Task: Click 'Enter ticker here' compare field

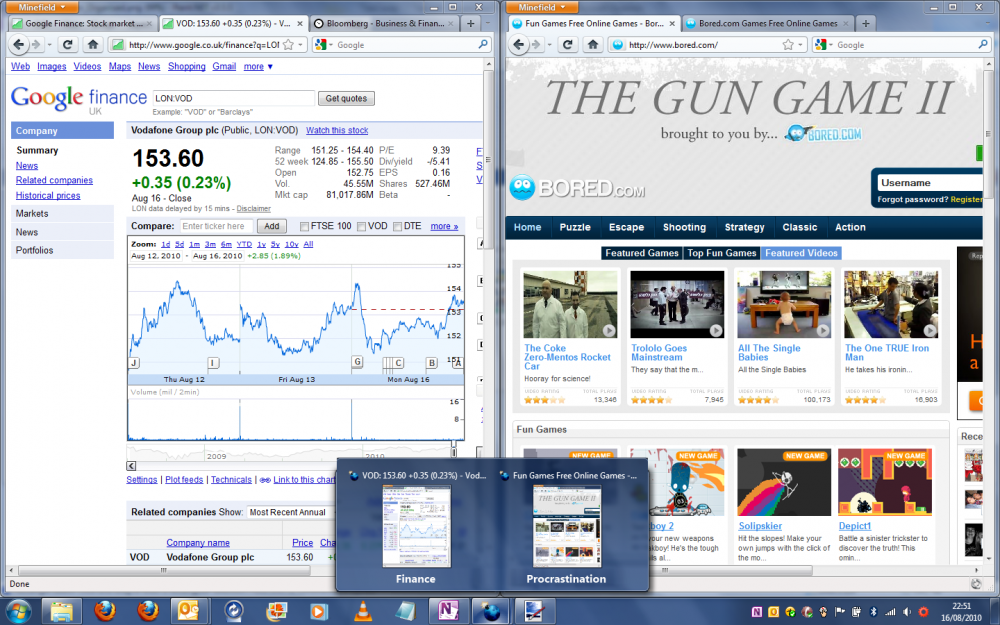Action: 216,226
